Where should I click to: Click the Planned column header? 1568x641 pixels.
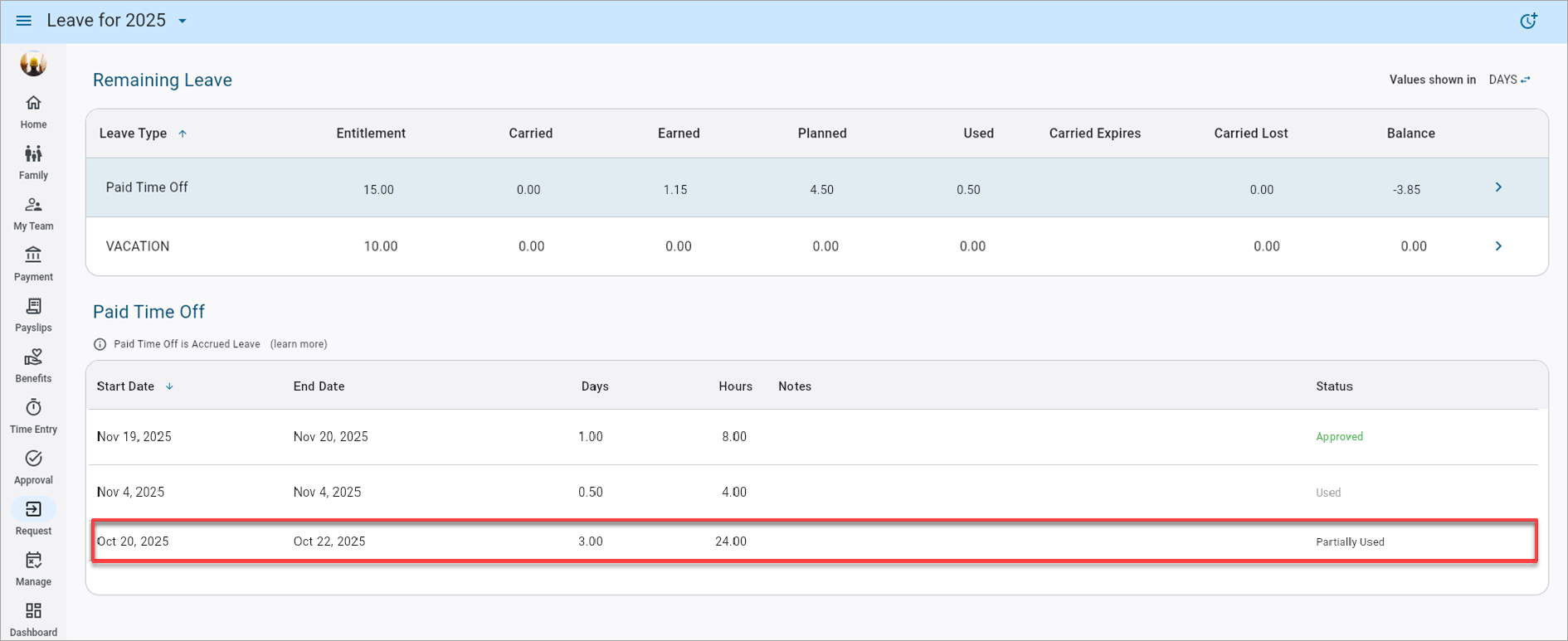[x=822, y=134]
